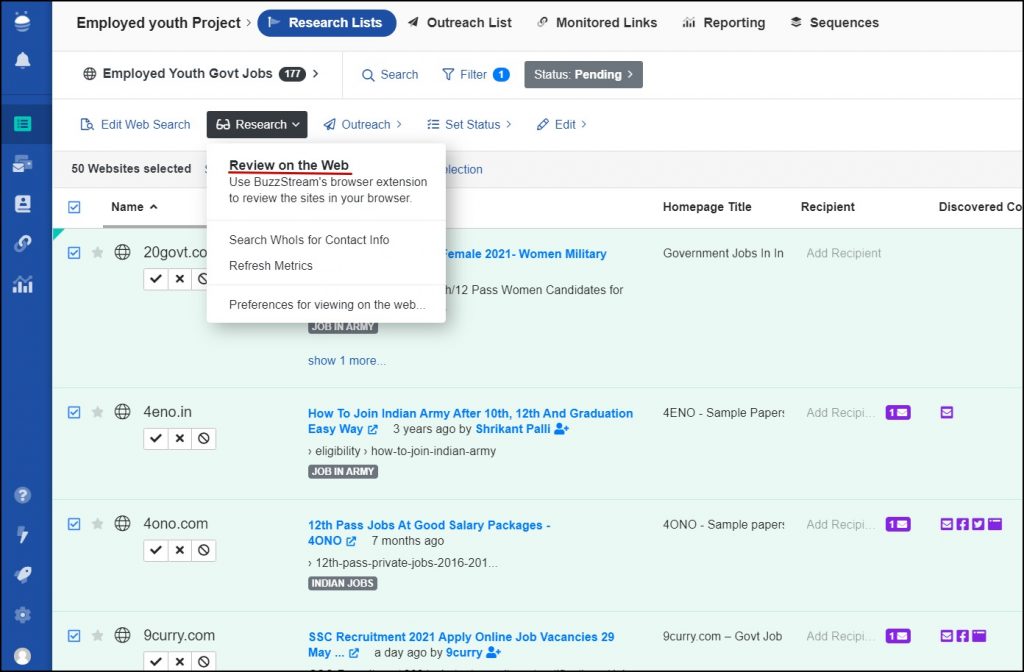Open the chain-link icon in the sidebar

coord(22,244)
